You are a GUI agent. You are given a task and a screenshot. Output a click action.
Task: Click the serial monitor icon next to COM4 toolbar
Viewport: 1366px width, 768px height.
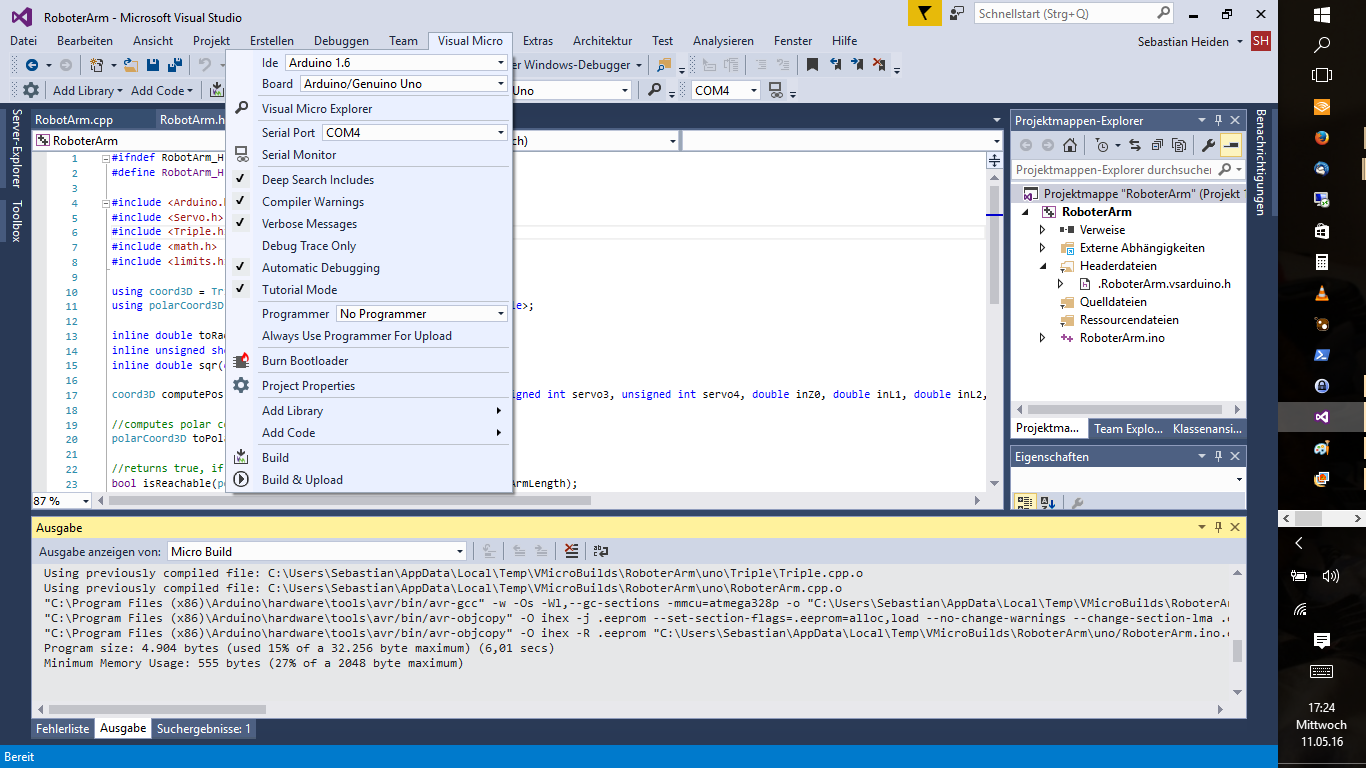coord(777,90)
